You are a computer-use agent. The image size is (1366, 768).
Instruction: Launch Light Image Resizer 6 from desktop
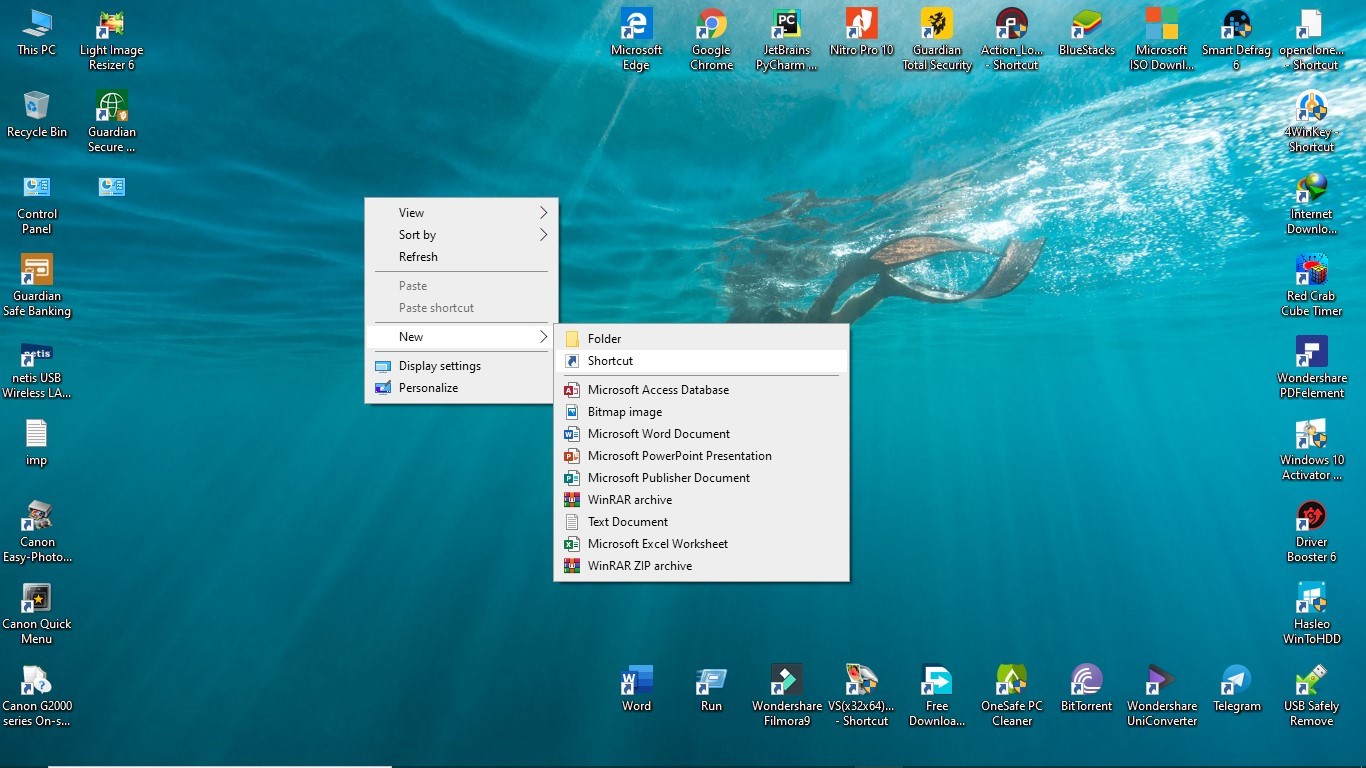click(111, 40)
